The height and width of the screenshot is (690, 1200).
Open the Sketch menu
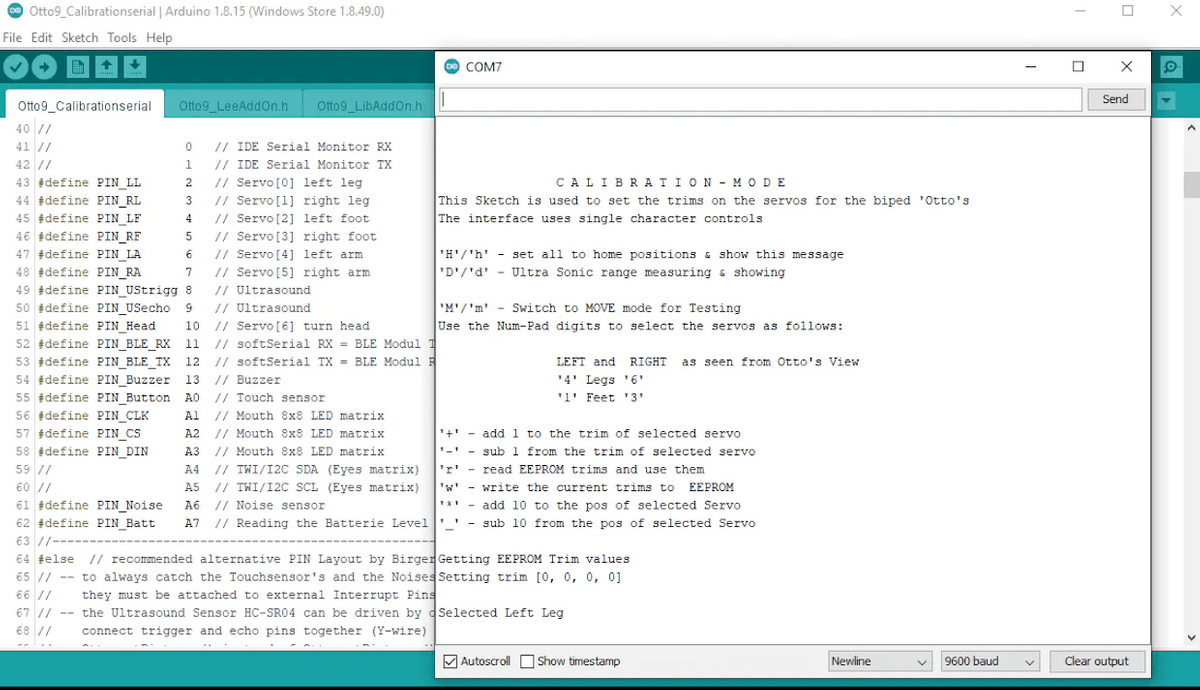80,38
